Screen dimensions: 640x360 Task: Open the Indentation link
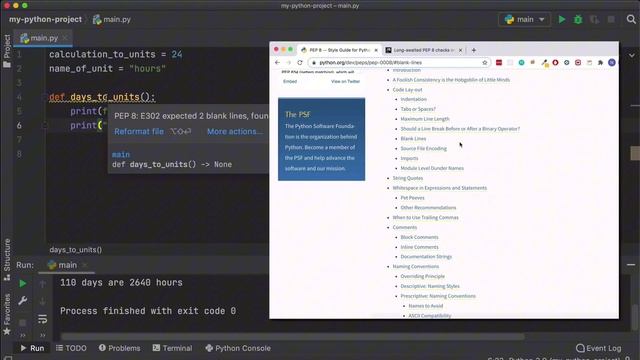click(x=413, y=99)
